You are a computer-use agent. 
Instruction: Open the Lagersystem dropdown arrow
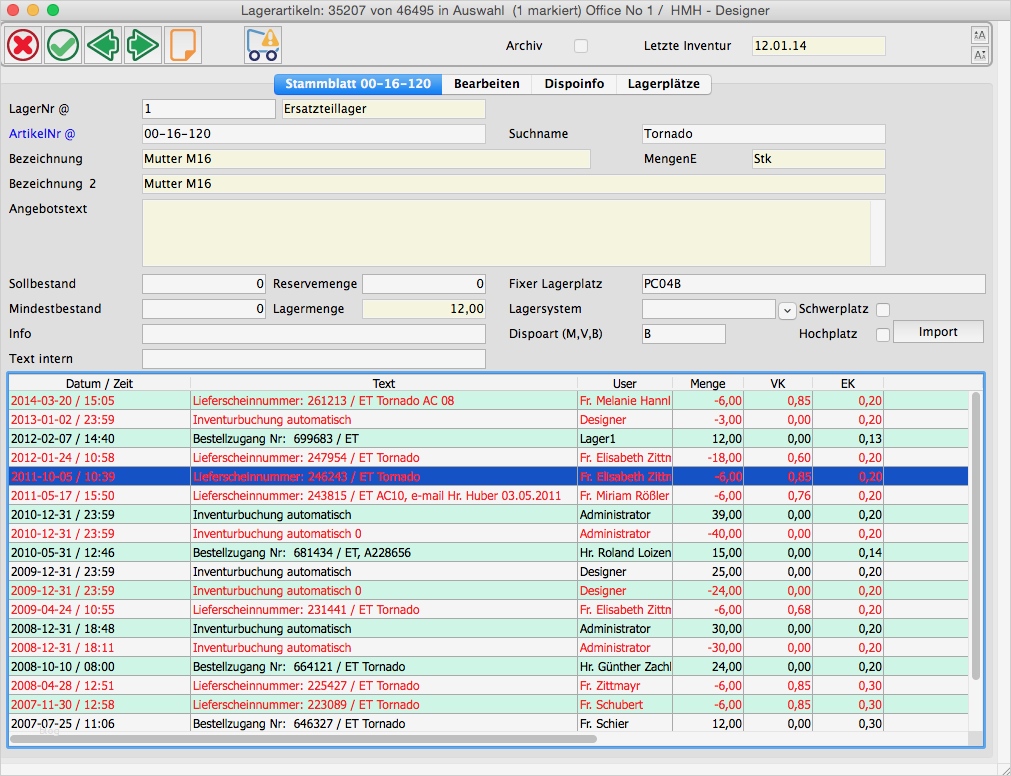click(x=786, y=310)
